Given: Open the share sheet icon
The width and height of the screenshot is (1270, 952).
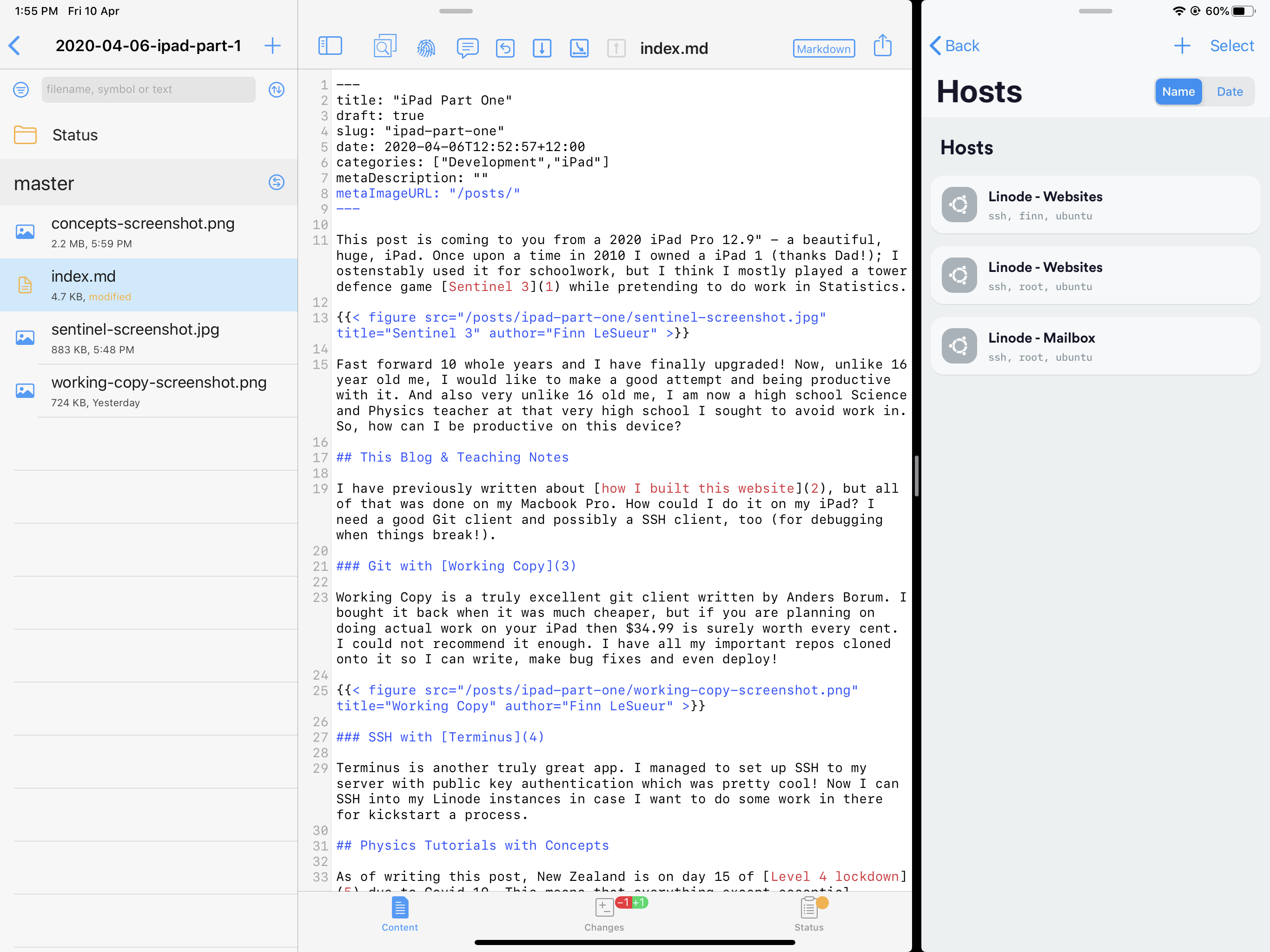Looking at the screenshot, I should (882, 46).
